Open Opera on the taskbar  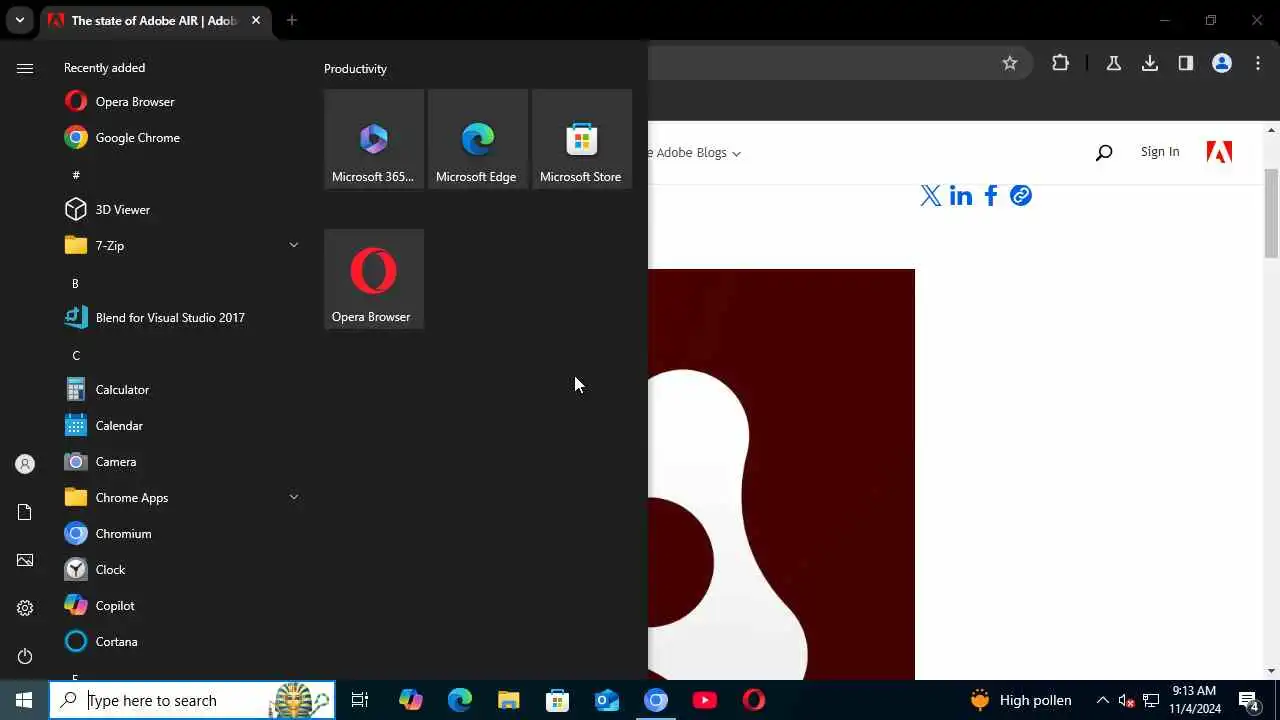(754, 700)
